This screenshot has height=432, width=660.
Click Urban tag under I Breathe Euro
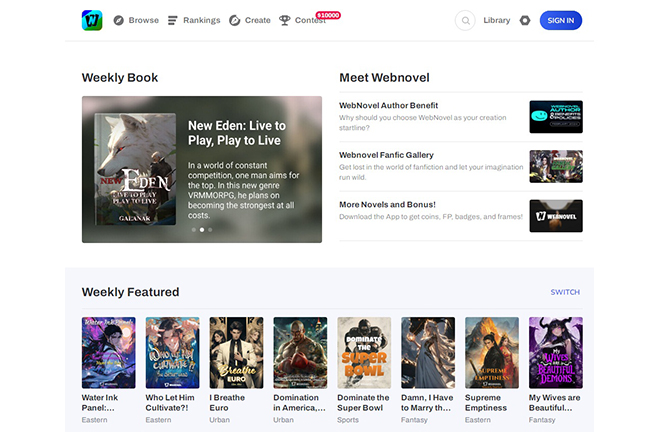pyautogui.click(x=220, y=420)
